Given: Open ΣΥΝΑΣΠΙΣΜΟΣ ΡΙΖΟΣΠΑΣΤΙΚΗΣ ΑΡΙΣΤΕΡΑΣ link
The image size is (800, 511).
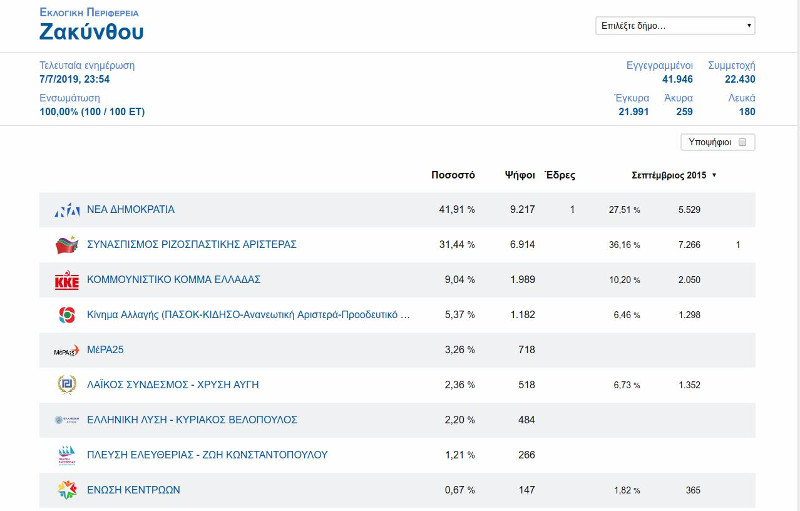Looking at the screenshot, I should click(192, 244).
